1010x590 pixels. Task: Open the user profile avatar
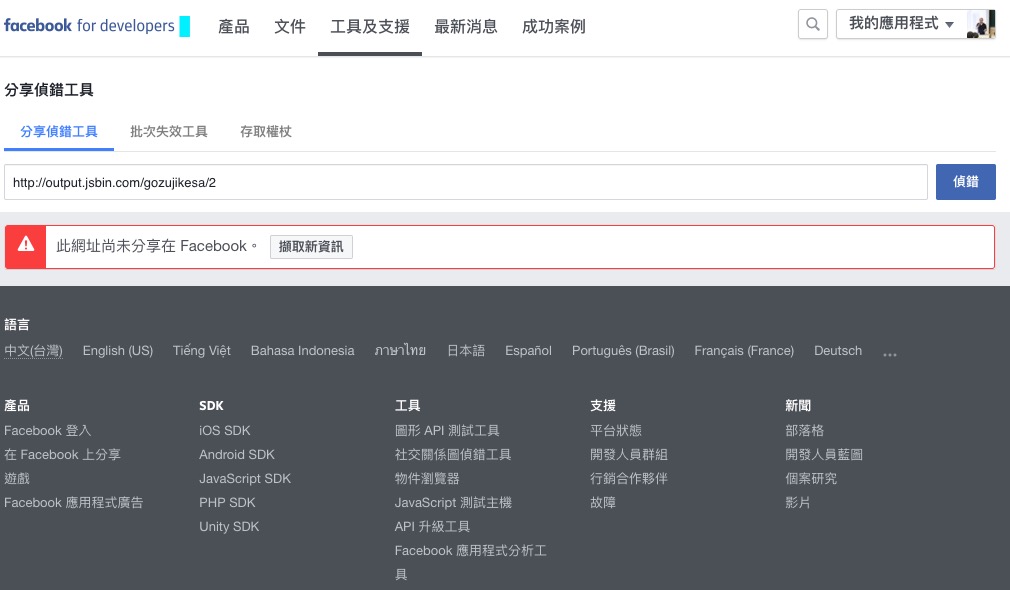click(981, 24)
